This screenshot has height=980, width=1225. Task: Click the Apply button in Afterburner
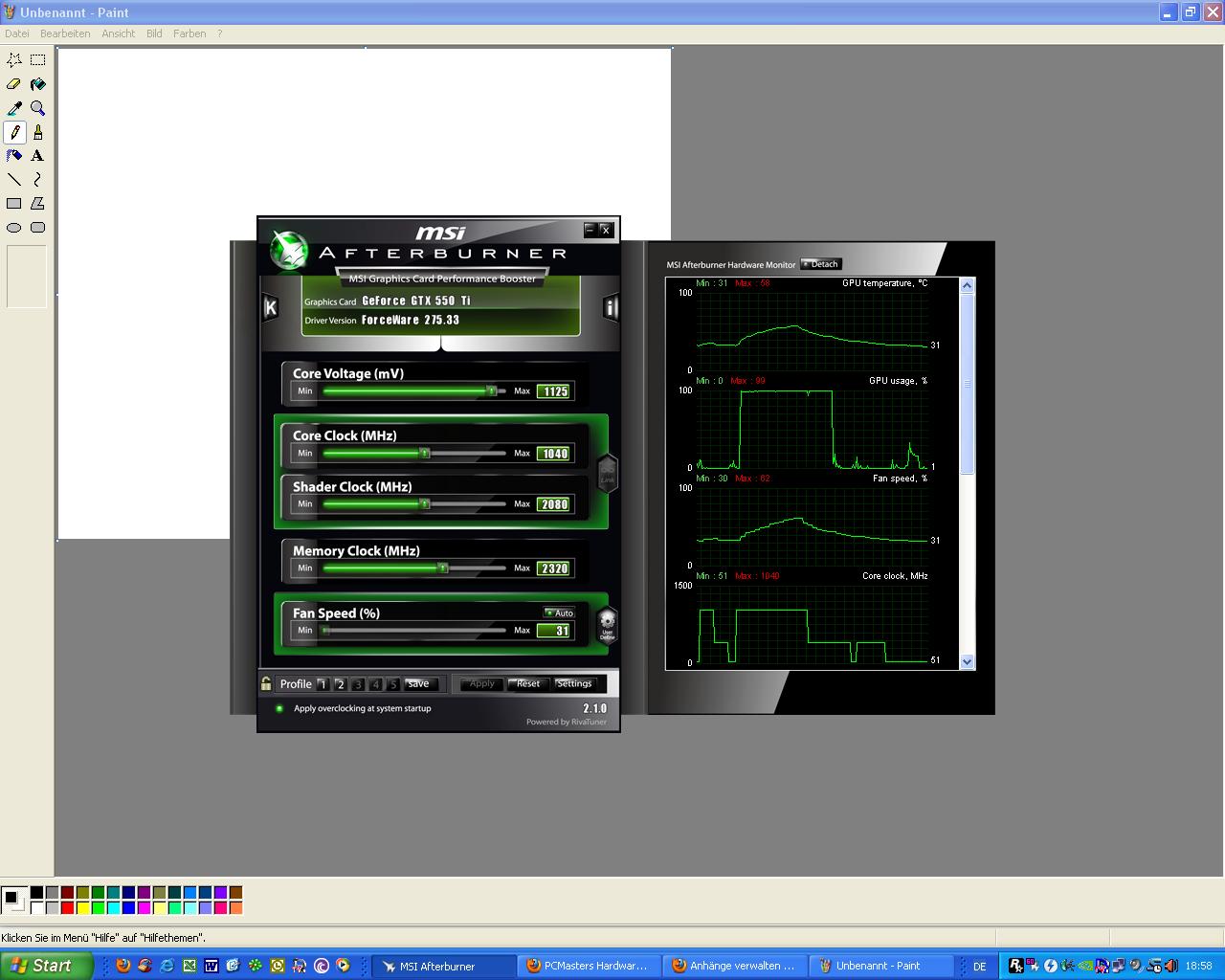pyautogui.click(x=482, y=683)
